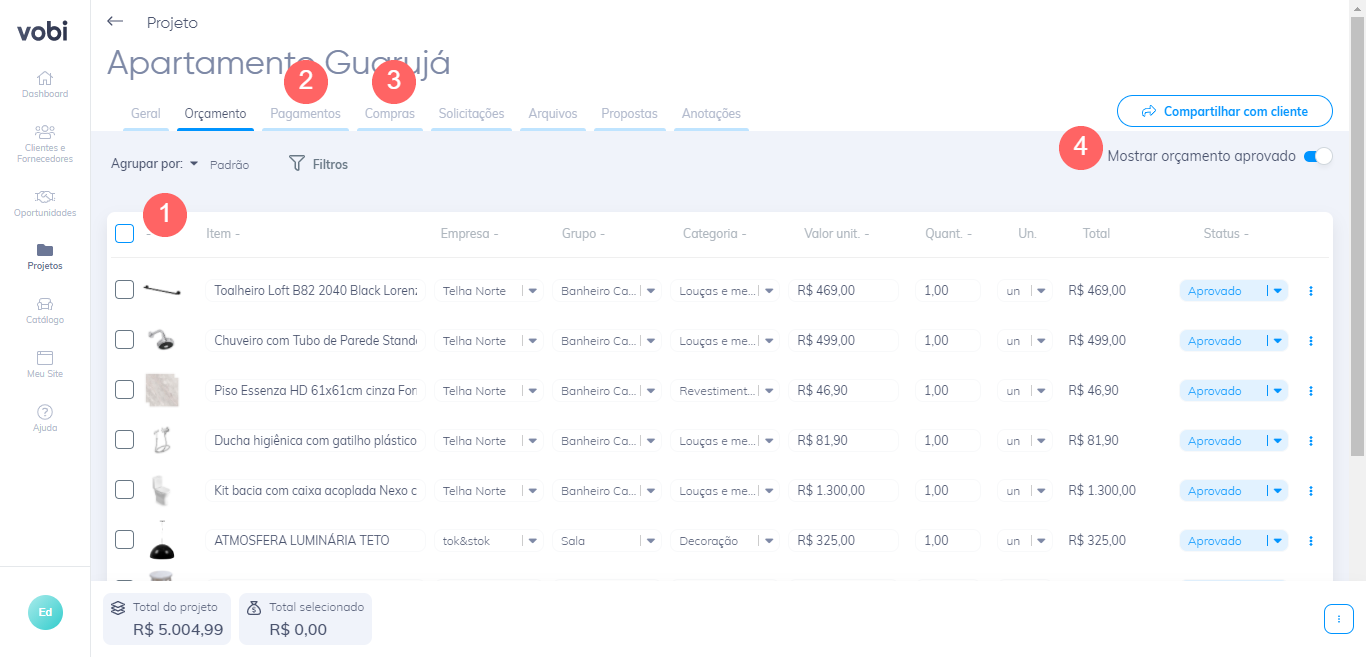The width and height of the screenshot is (1366, 657).
Task: Switch to the Anotações tab
Action: (x=711, y=114)
